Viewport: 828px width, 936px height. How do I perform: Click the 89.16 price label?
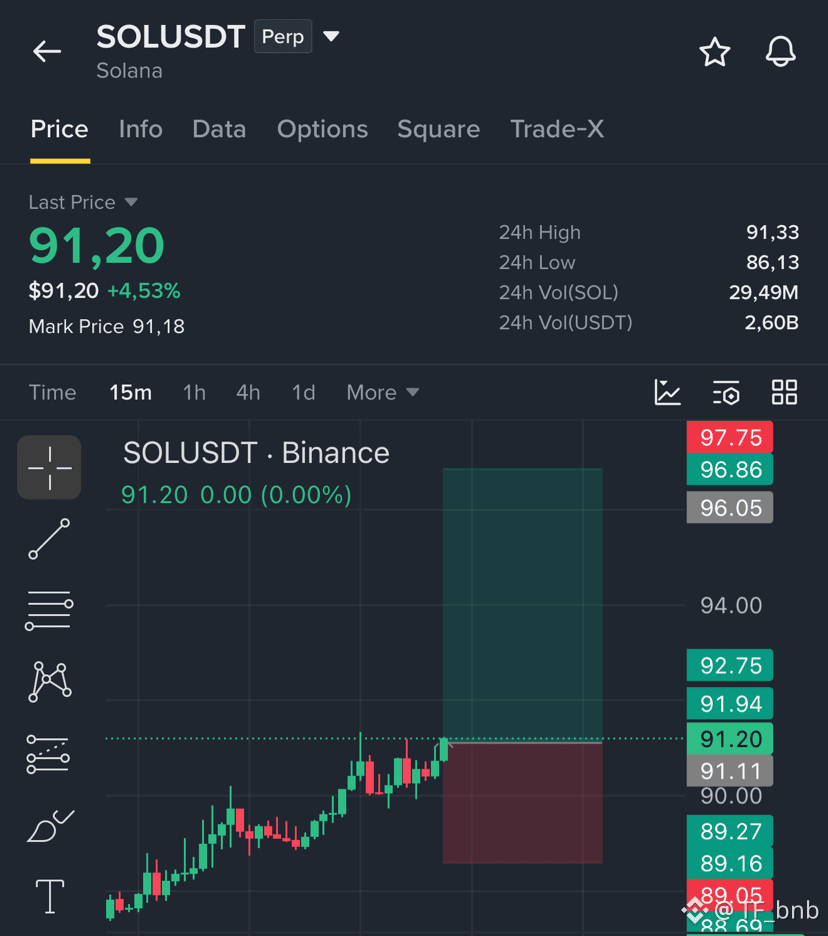point(730,863)
